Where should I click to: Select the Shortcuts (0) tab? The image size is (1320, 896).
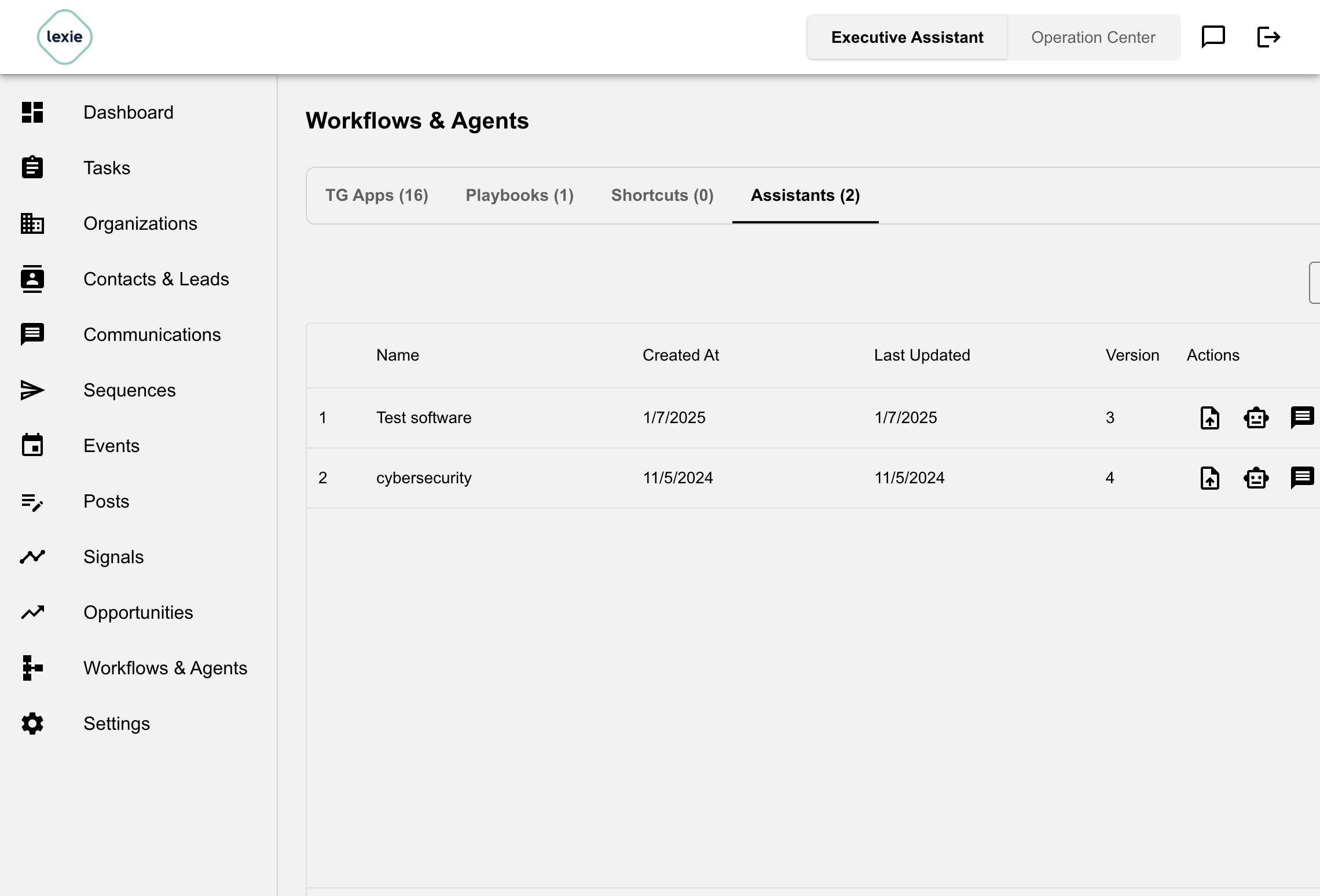662,196
